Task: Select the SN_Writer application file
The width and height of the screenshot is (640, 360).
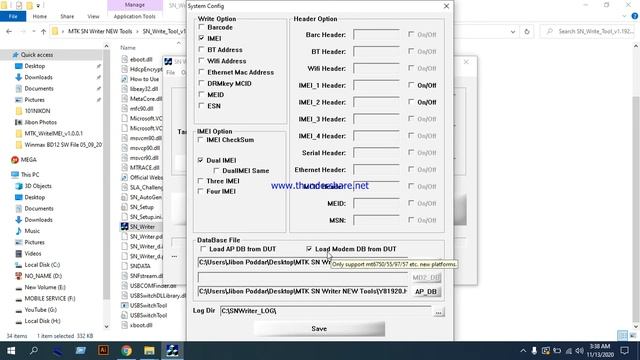Action: tap(142, 227)
